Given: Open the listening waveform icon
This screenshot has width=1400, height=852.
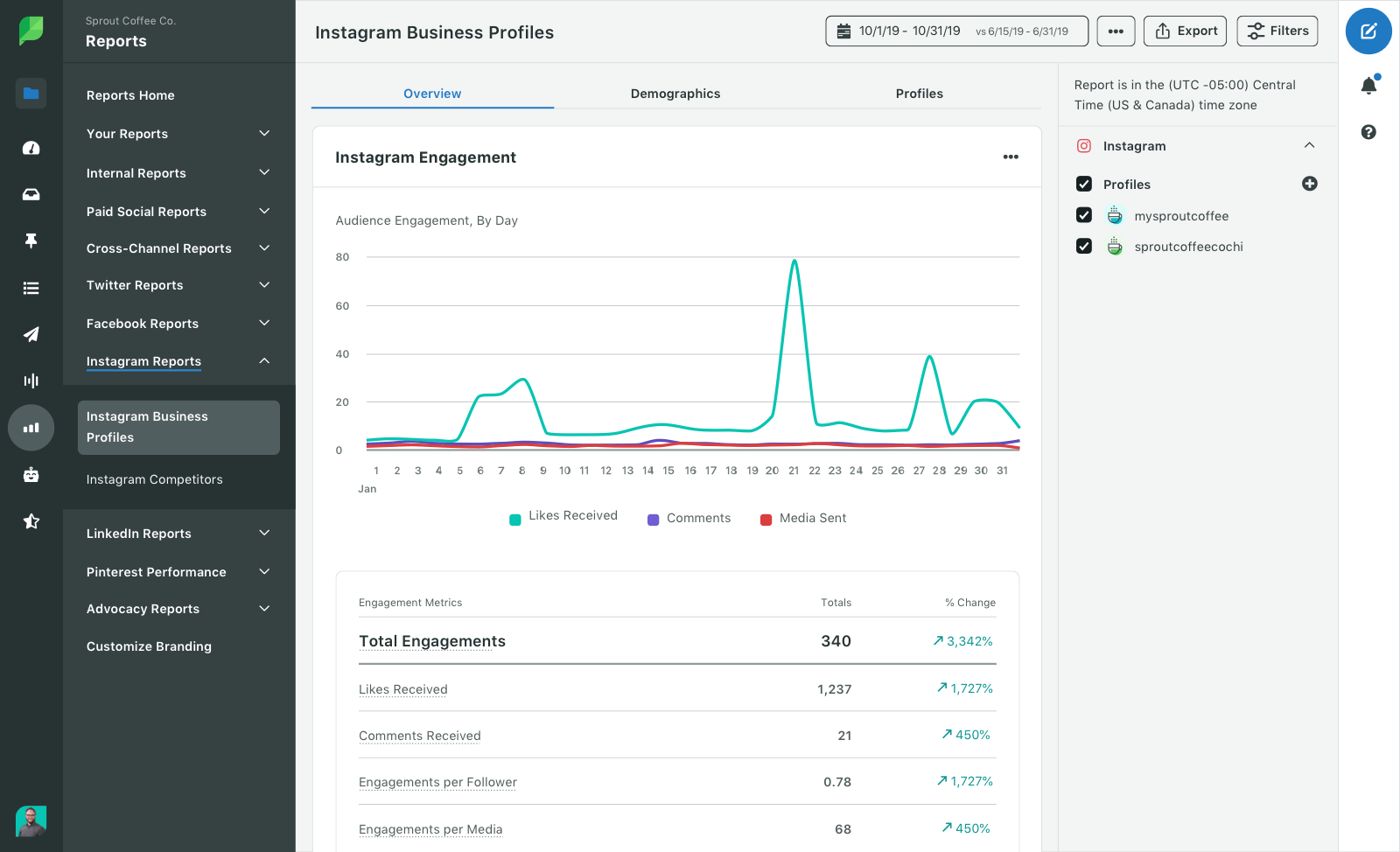Looking at the screenshot, I should (x=31, y=381).
